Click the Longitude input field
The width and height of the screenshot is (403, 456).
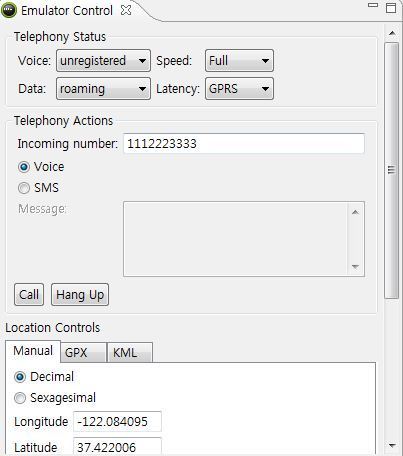pos(117,422)
